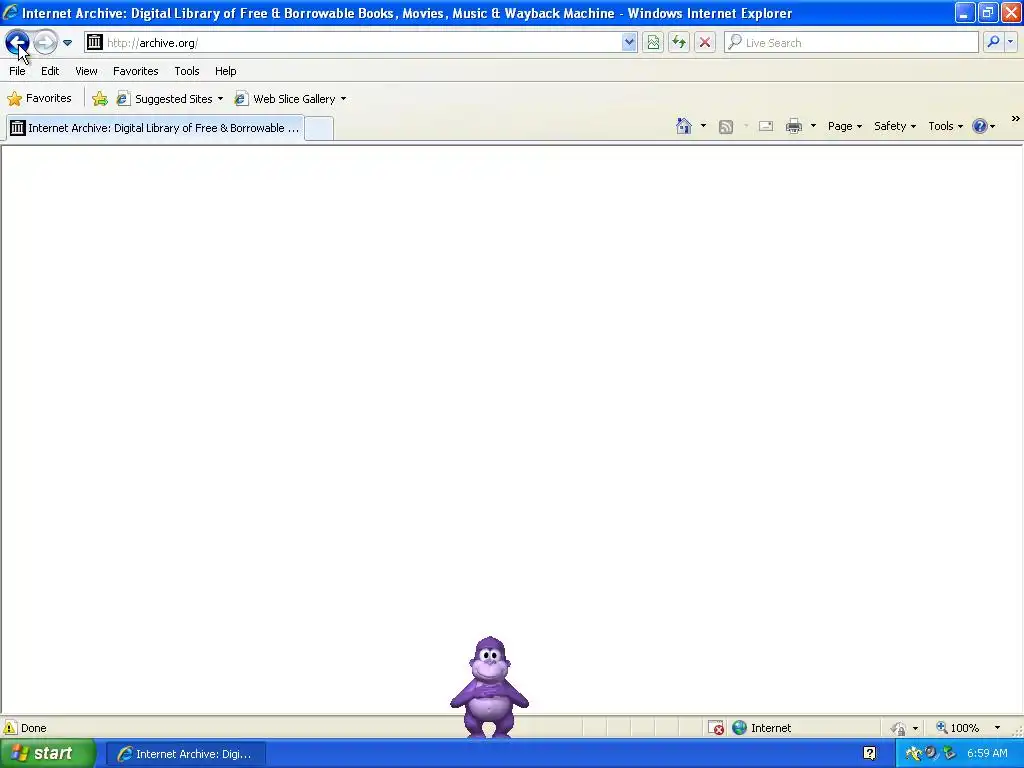1024x768 pixels.
Task: Open Favorites center with star button
Action: click(x=39, y=99)
